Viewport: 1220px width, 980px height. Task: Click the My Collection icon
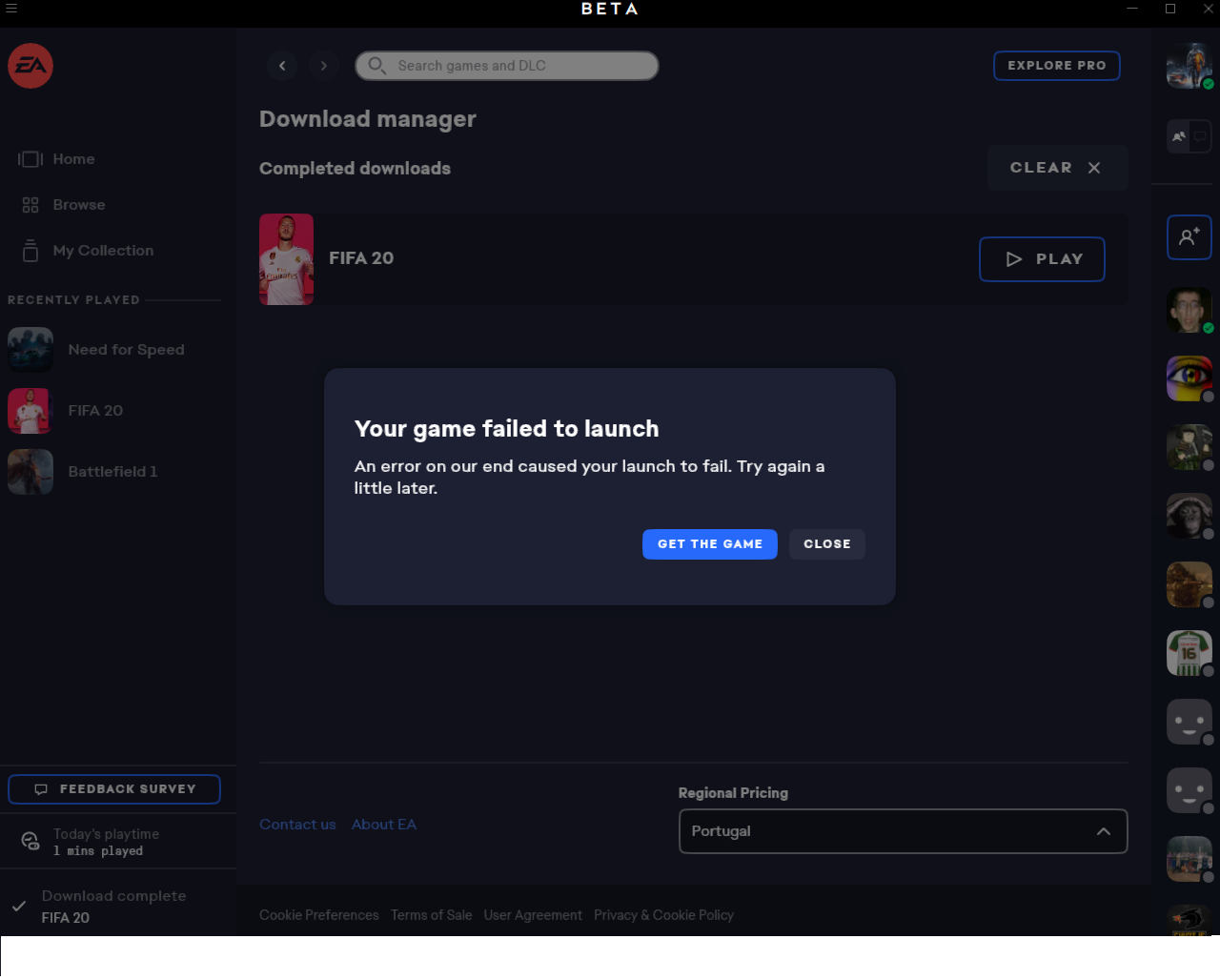click(x=30, y=251)
